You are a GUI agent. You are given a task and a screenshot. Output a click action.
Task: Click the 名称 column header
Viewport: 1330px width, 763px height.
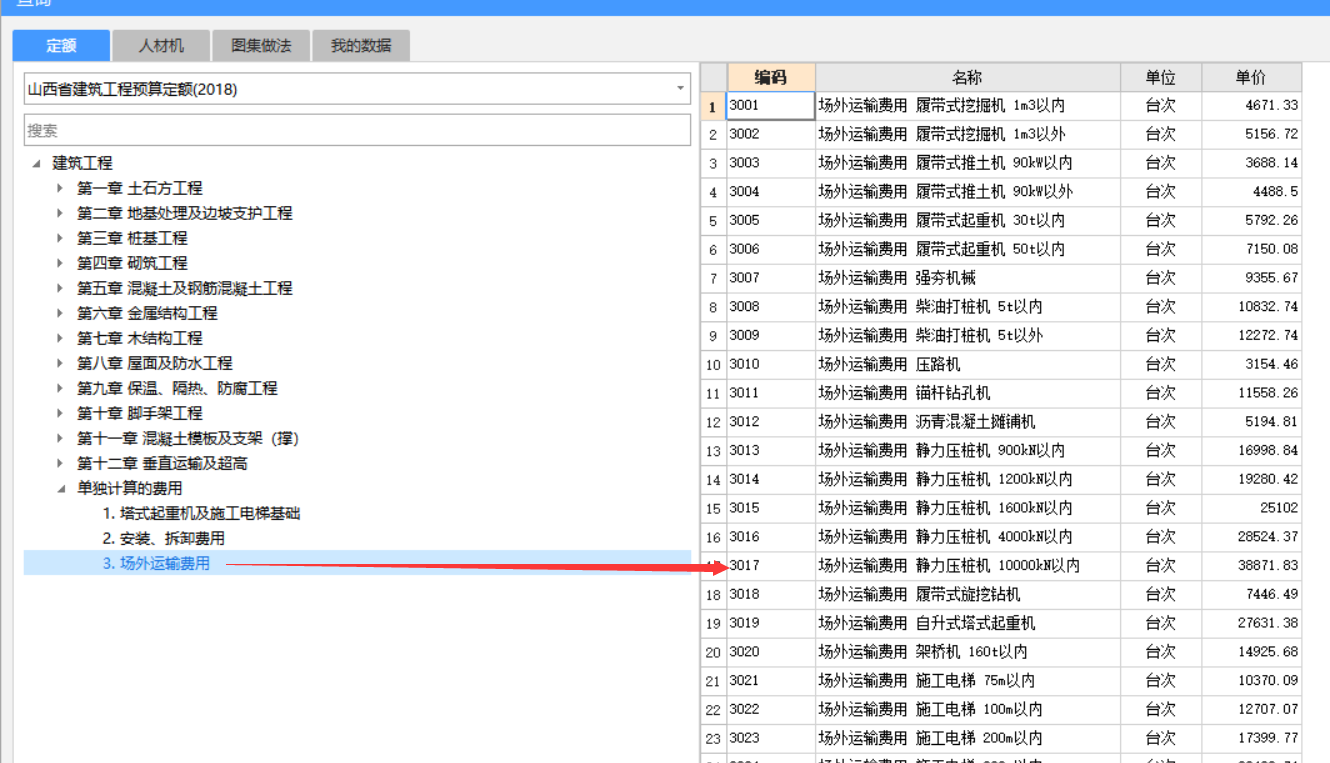[967, 77]
